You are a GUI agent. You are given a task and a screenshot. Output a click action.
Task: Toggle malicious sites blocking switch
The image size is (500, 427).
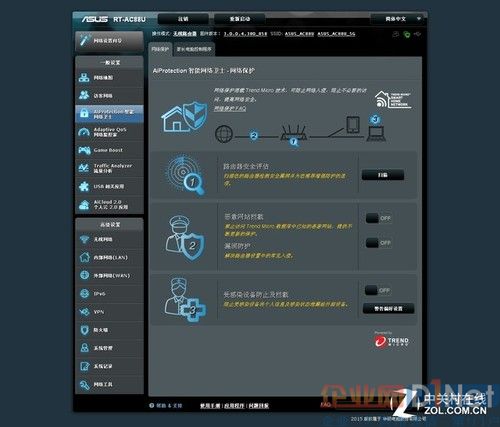[378, 218]
